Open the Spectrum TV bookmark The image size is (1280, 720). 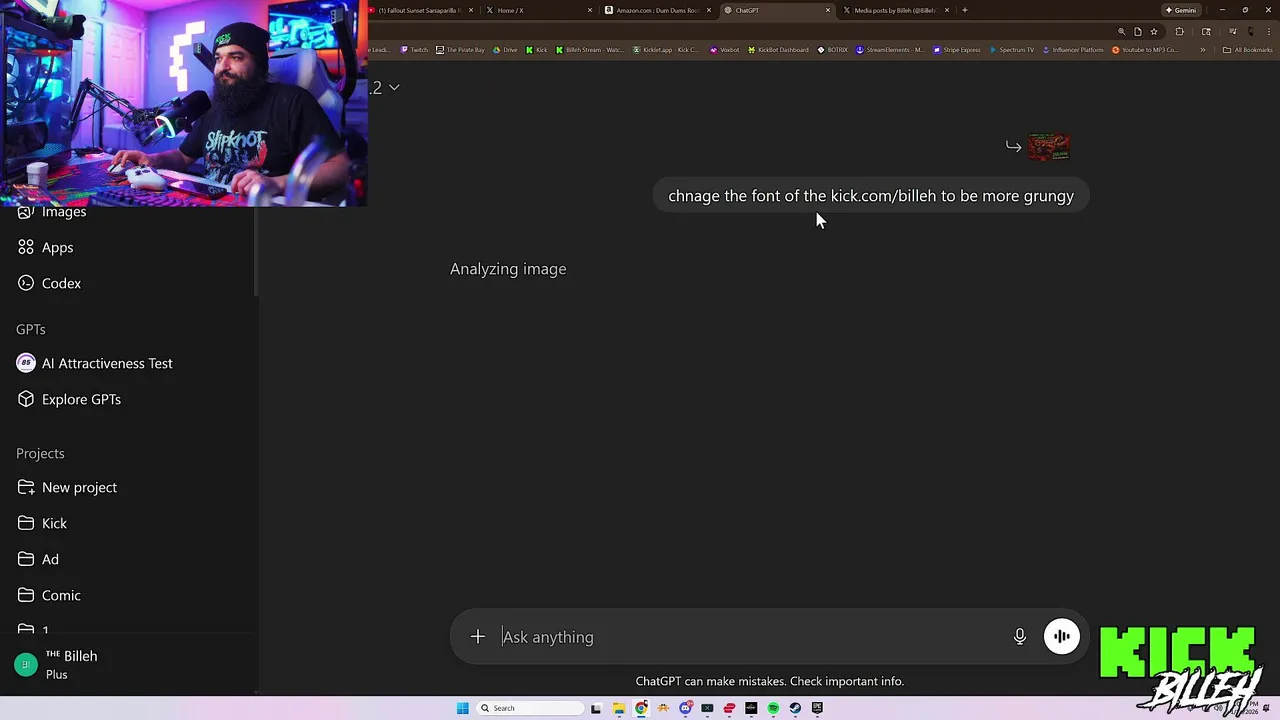pos(1011,50)
